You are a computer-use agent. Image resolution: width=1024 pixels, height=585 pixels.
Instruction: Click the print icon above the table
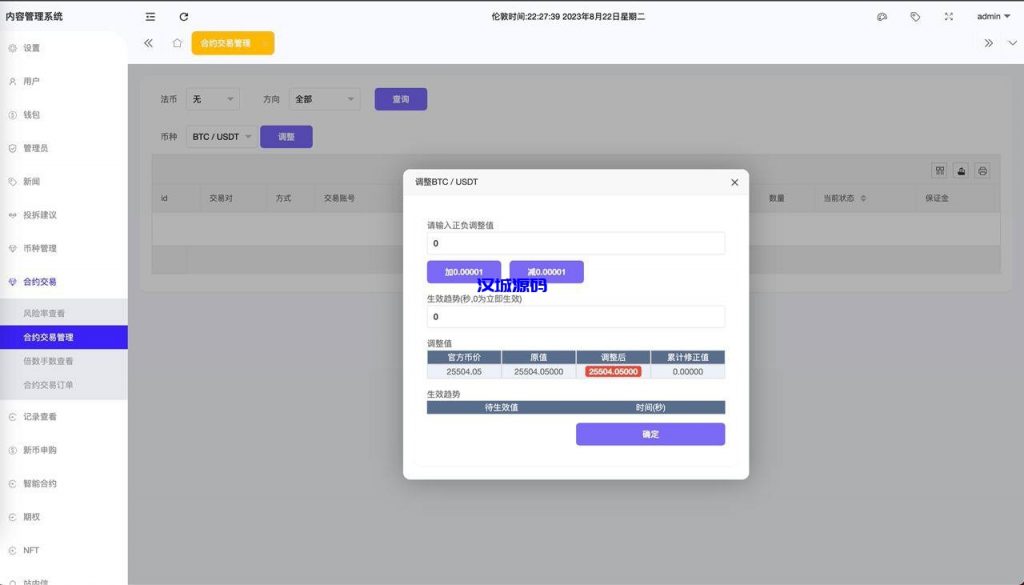[982, 171]
